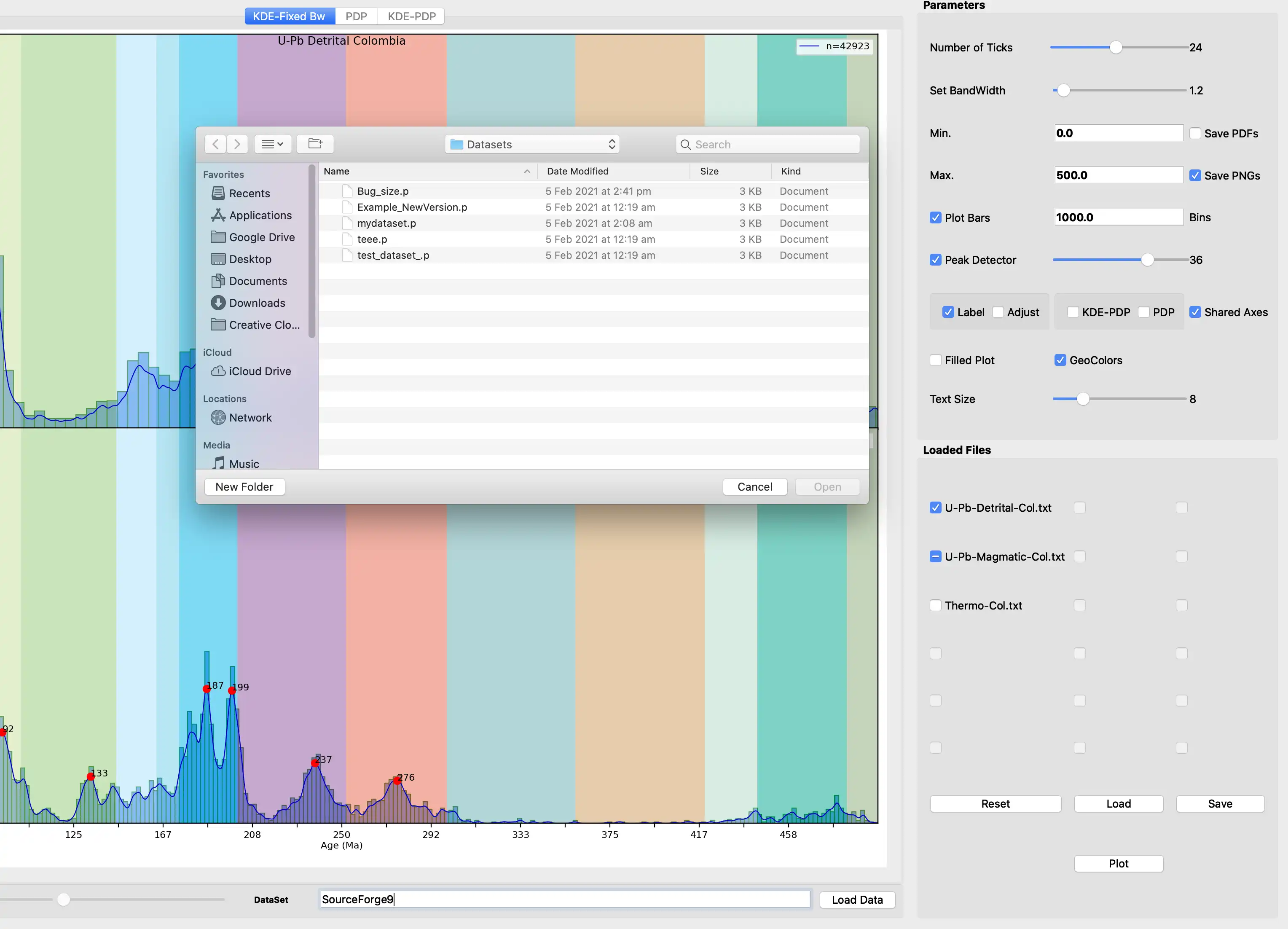
Task: Switch to the PDP tab
Action: [x=356, y=16]
